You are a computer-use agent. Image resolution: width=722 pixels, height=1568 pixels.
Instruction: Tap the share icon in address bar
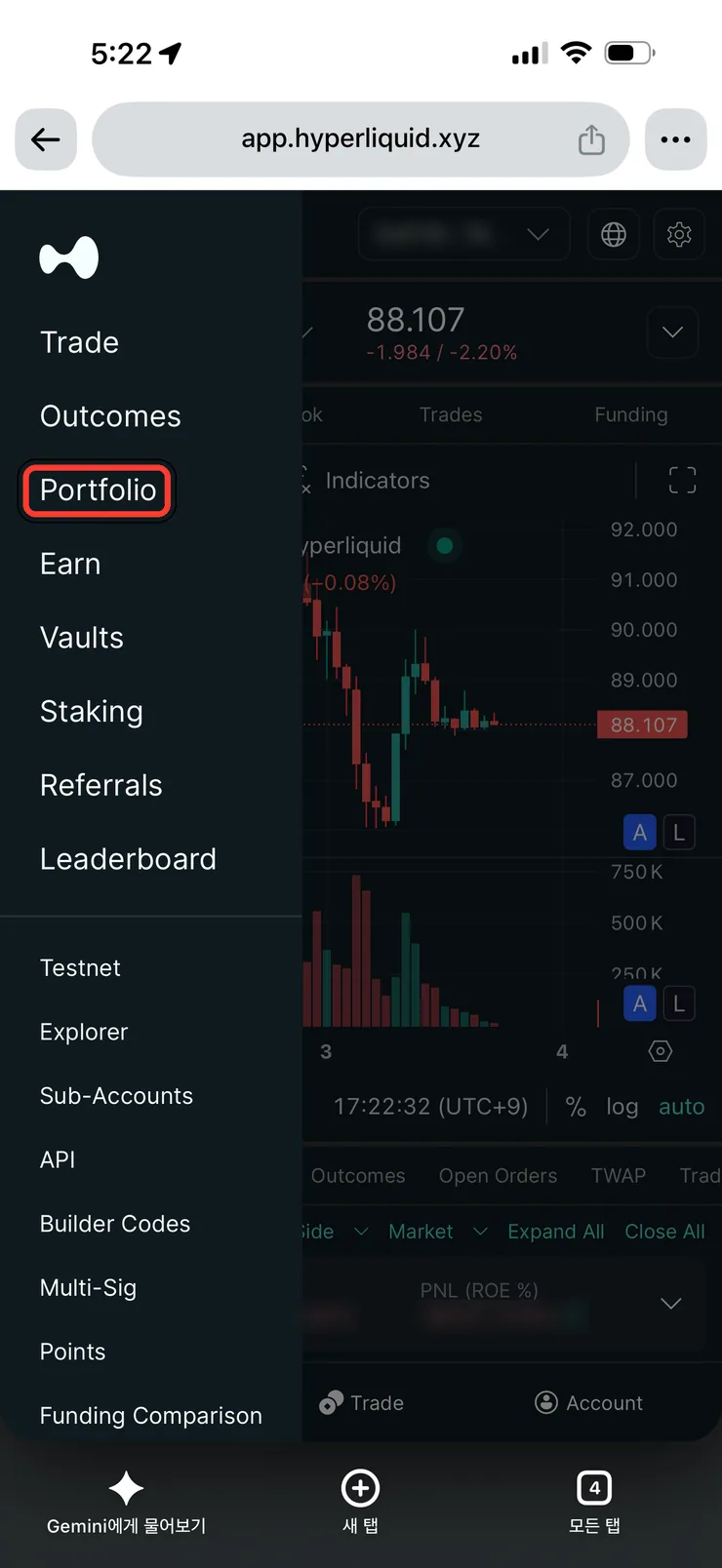[x=591, y=139]
